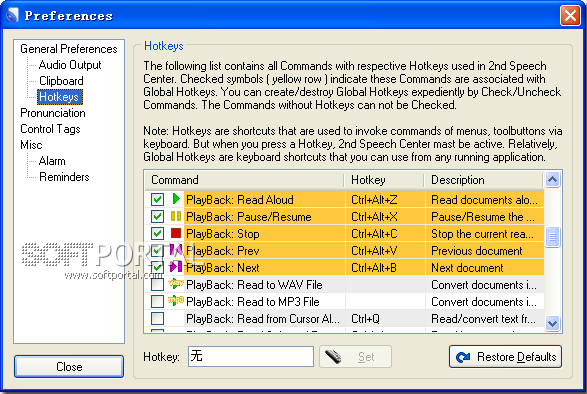Click the Set hotkey button
Screen dimensions: 587x394
pyautogui.click(x=355, y=357)
